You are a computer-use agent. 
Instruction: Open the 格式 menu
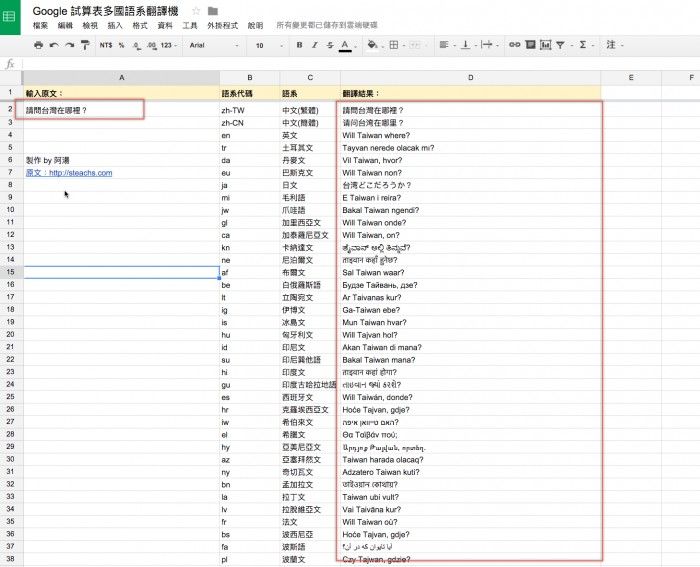(139, 26)
